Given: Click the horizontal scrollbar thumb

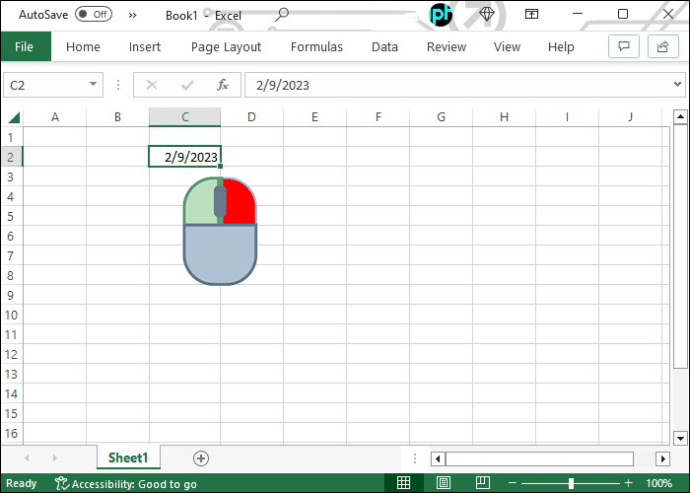Looking at the screenshot, I should tap(540, 459).
